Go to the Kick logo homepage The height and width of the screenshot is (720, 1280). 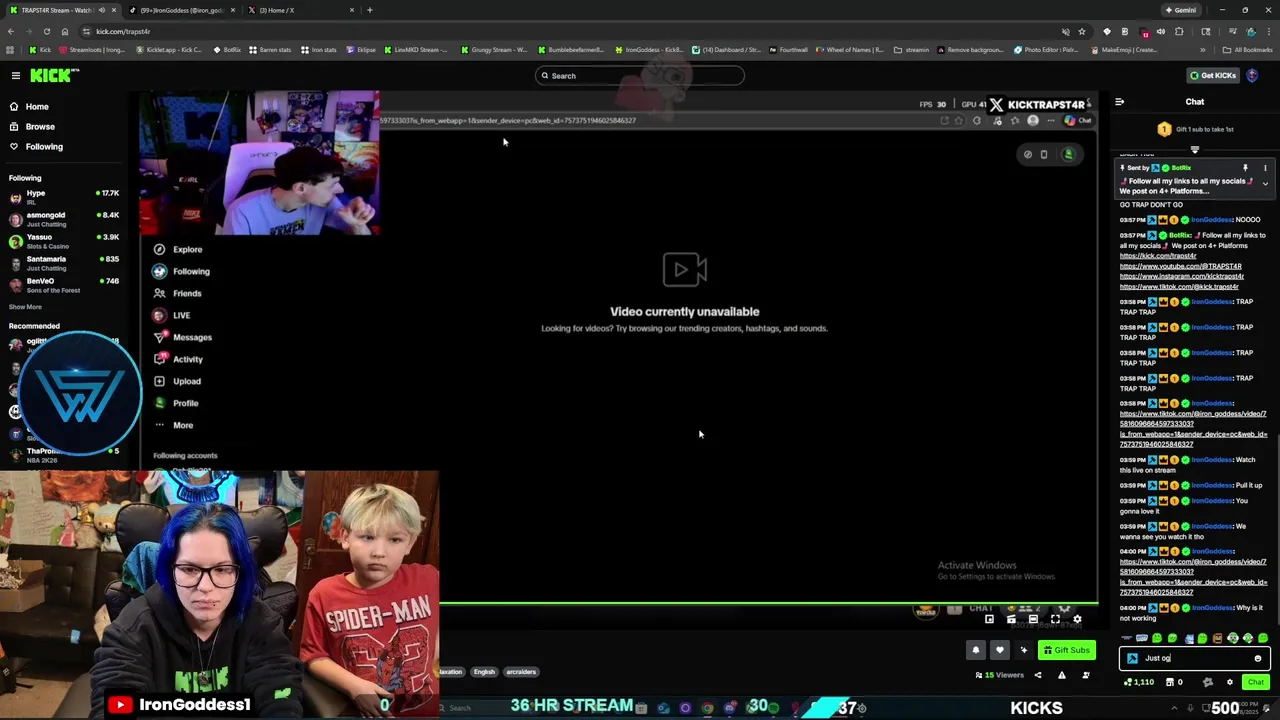coord(52,75)
